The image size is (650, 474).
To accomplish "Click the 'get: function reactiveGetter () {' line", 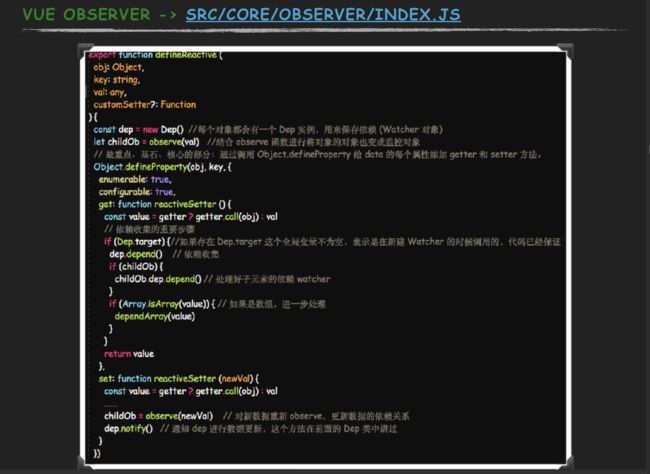I will coord(165,204).
